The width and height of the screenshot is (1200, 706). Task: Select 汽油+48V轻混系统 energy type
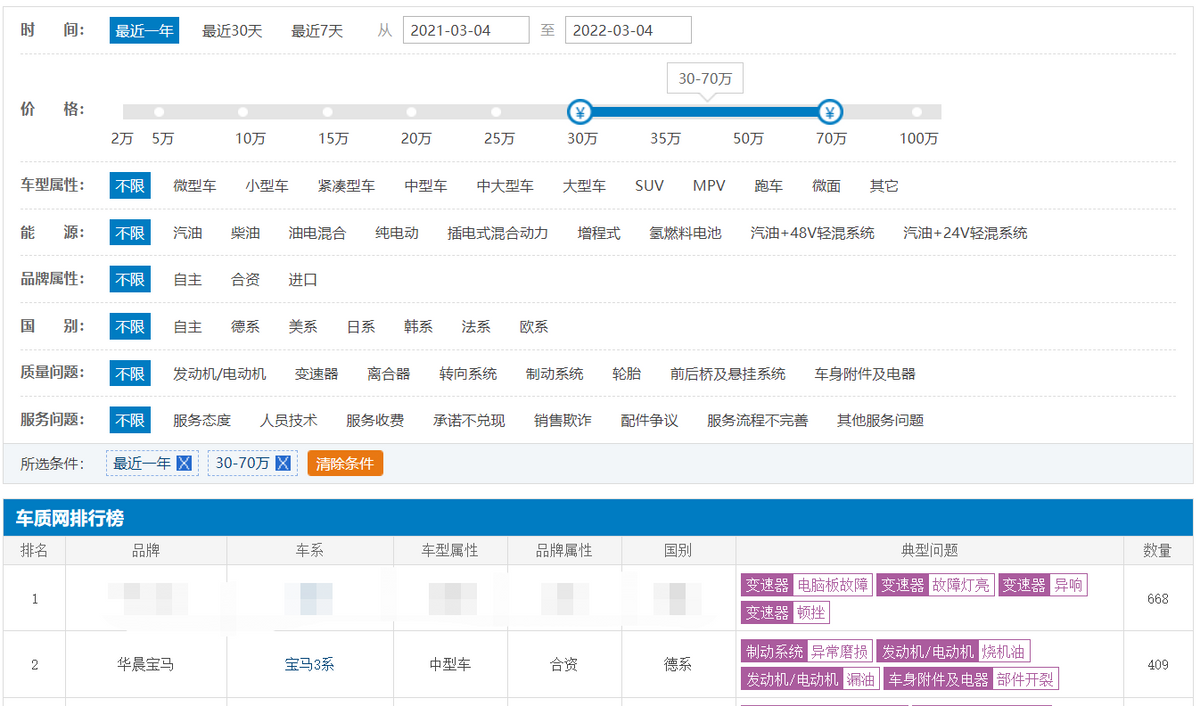click(x=813, y=233)
